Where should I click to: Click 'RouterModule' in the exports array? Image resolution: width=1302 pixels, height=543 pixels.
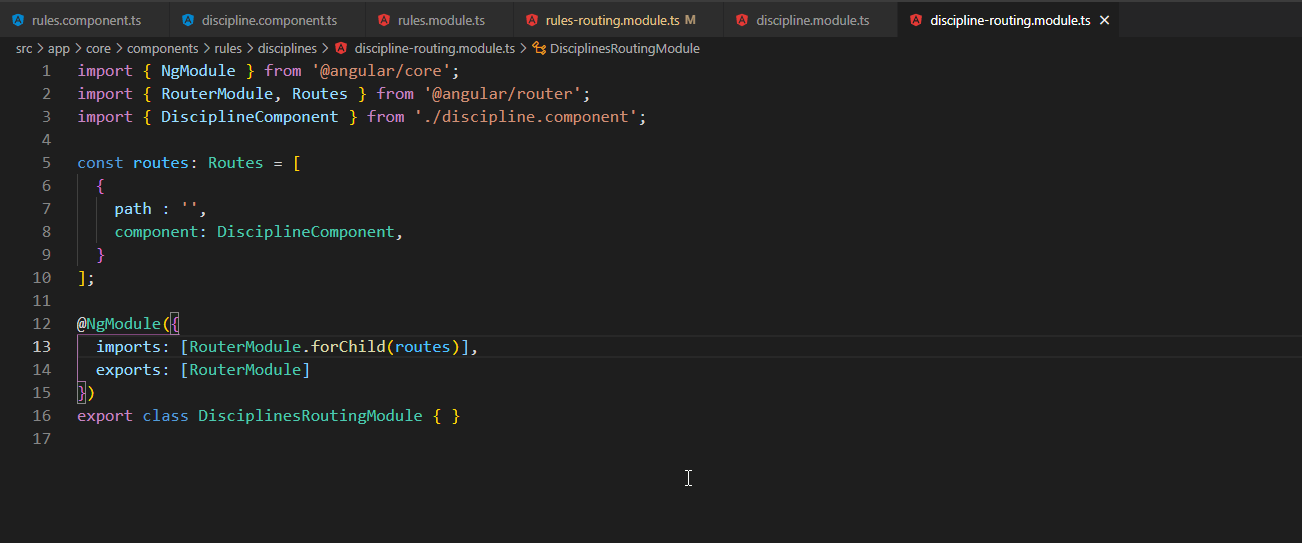[x=245, y=370]
